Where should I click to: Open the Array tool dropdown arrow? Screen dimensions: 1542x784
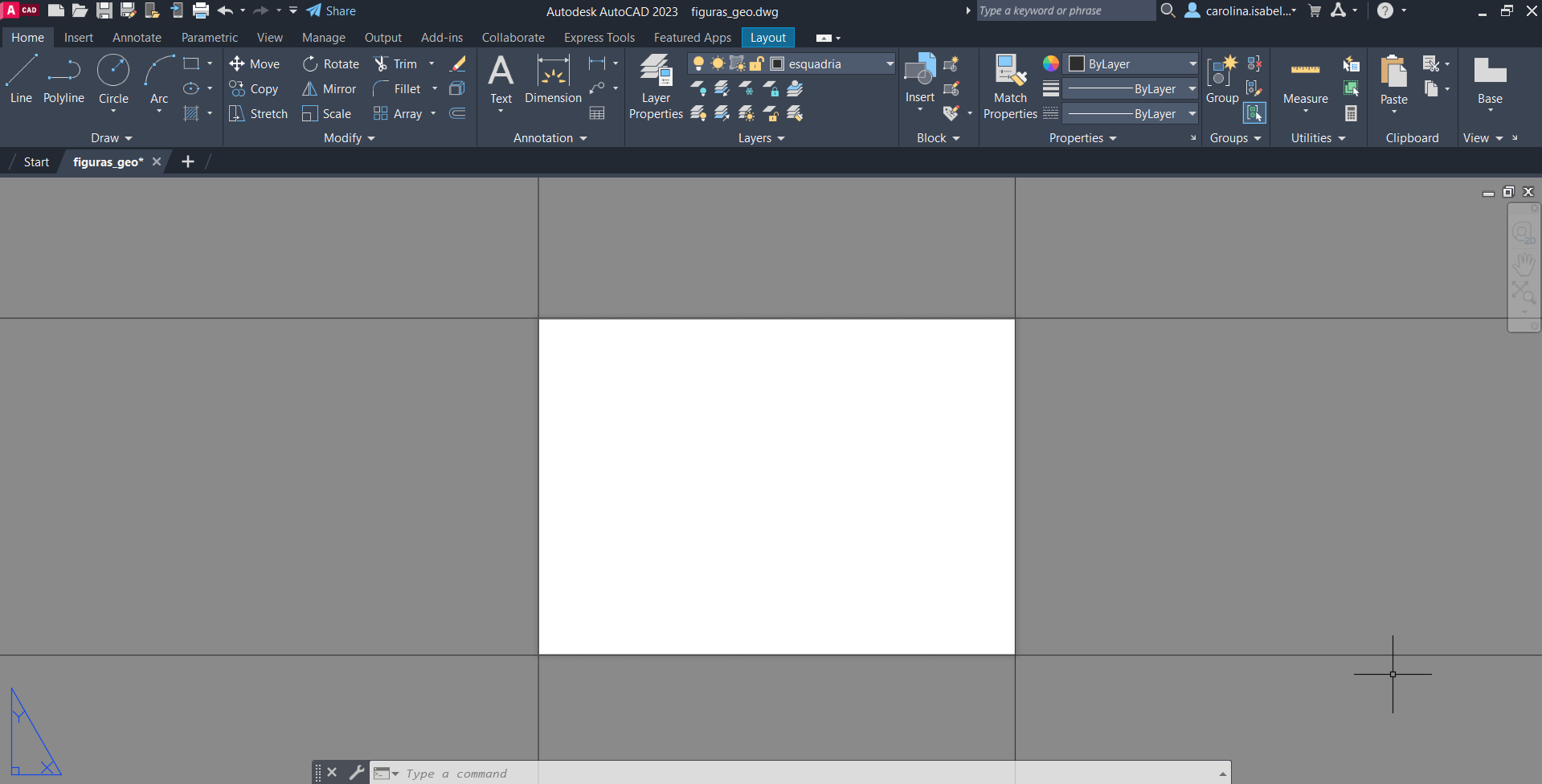point(433,114)
